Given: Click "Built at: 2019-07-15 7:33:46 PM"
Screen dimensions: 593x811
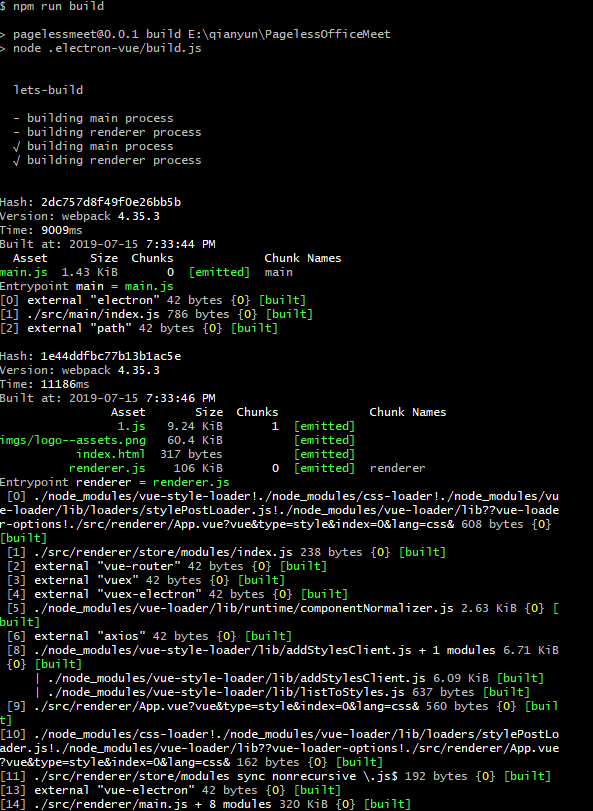Looking at the screenshot, I should (108, 398).
